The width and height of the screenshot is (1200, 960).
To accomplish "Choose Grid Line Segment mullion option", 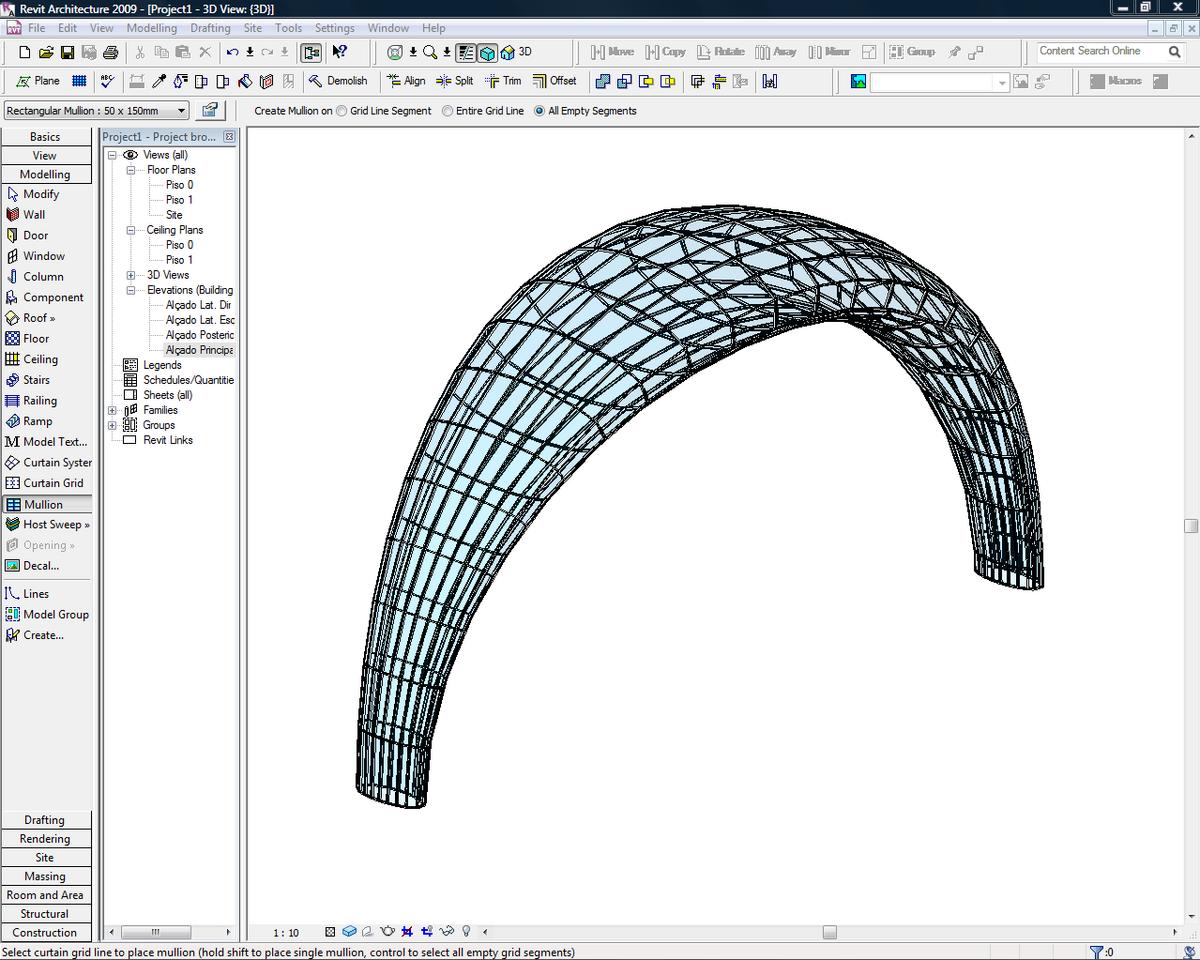I will point(341,111).
